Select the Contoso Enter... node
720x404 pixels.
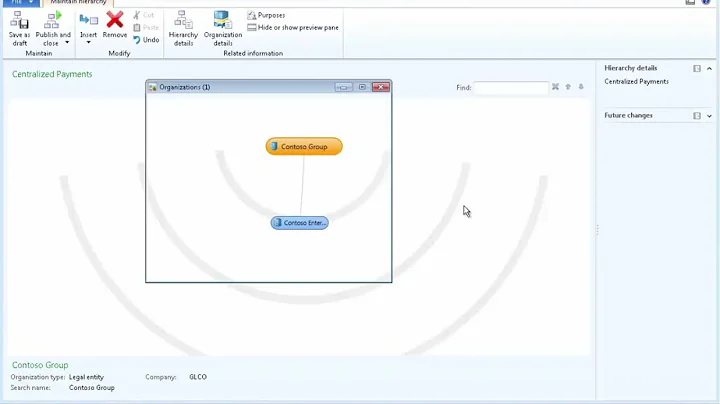pos(299,223)
